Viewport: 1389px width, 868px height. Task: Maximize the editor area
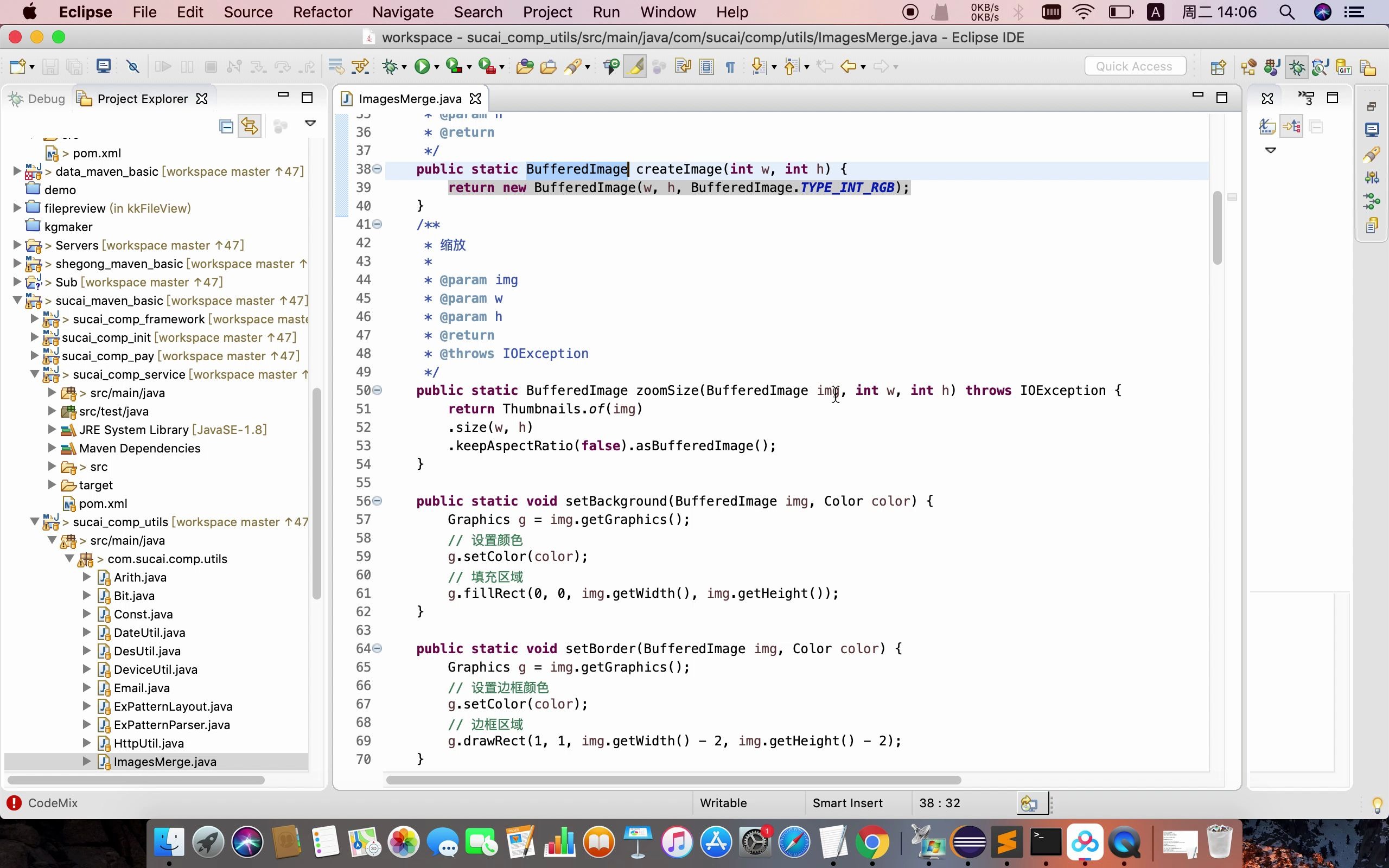1222,98
